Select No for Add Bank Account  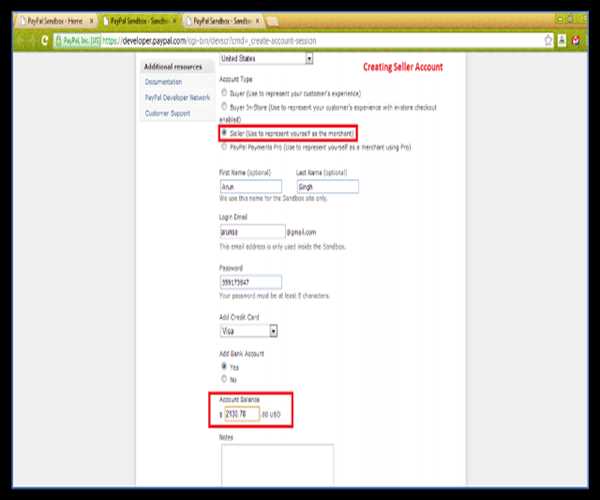(223, 379)
